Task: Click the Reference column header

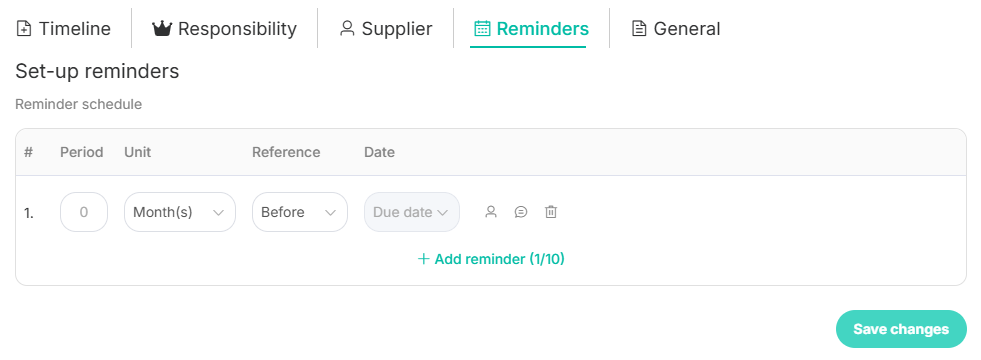Action: (286, 152)
